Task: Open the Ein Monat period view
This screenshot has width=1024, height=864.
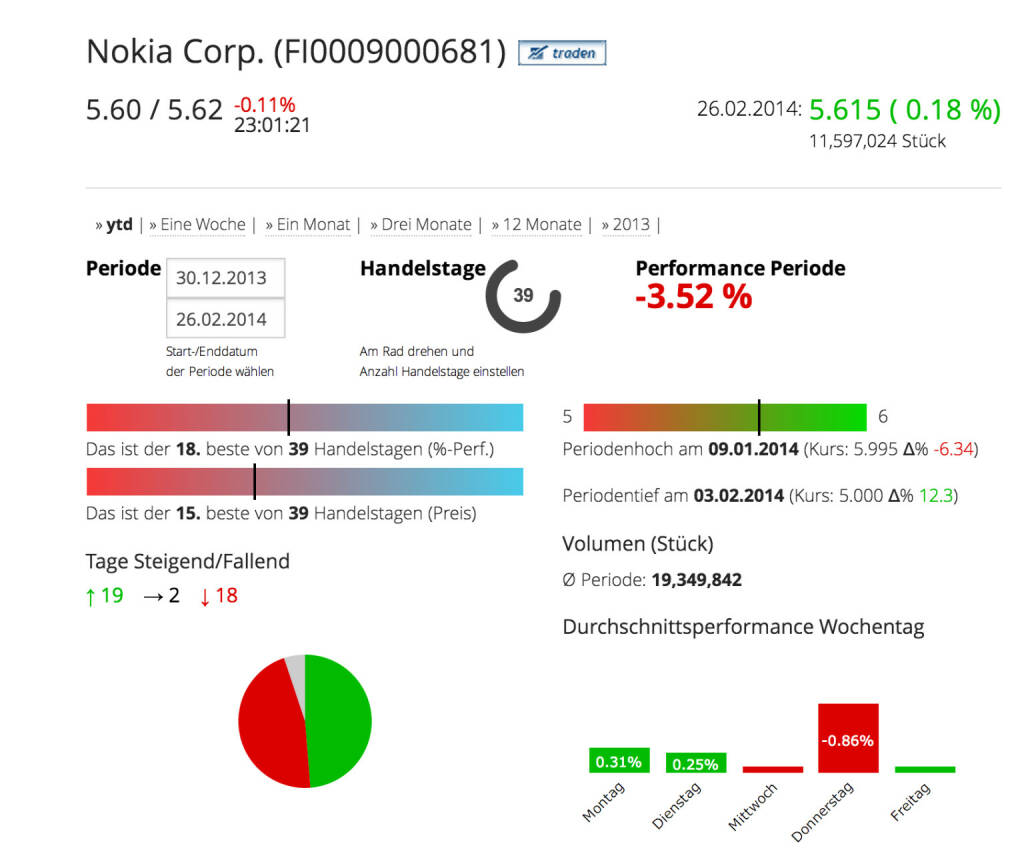Action: tap(313, 224)
